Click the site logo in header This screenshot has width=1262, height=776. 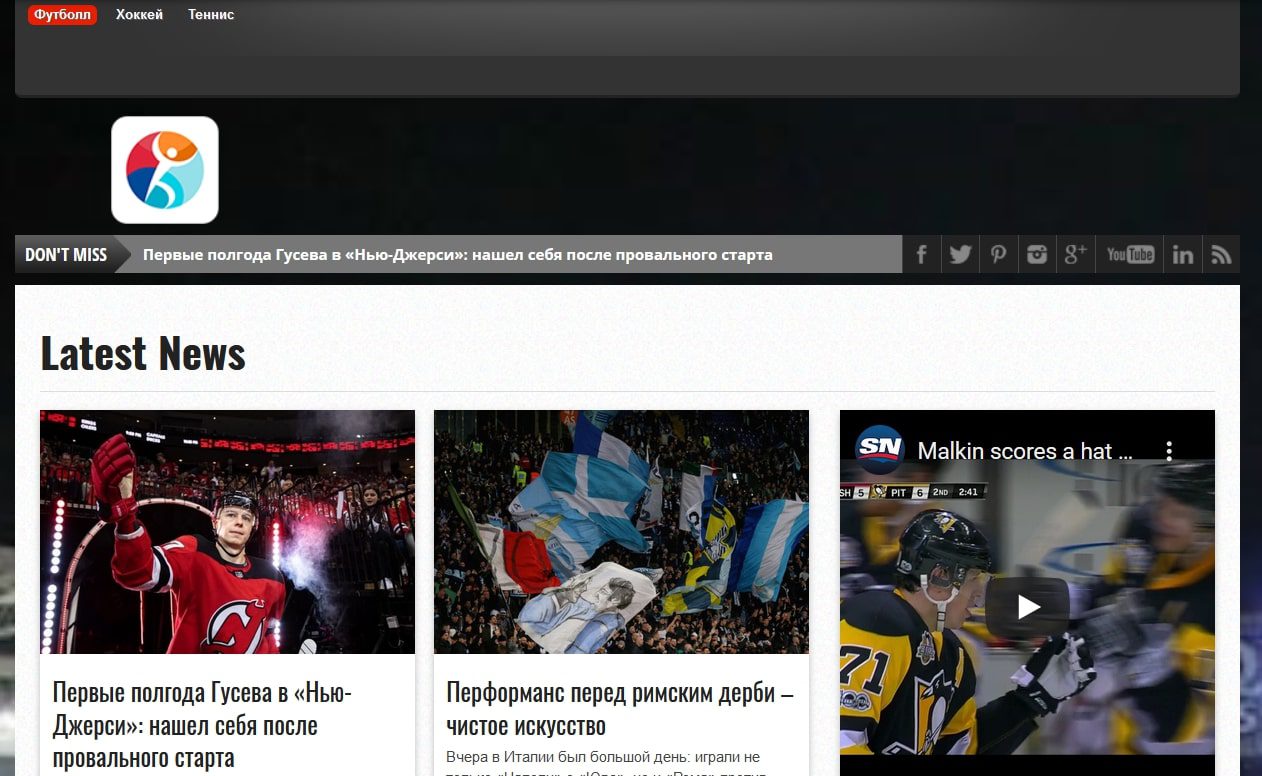tap(165, 170)
